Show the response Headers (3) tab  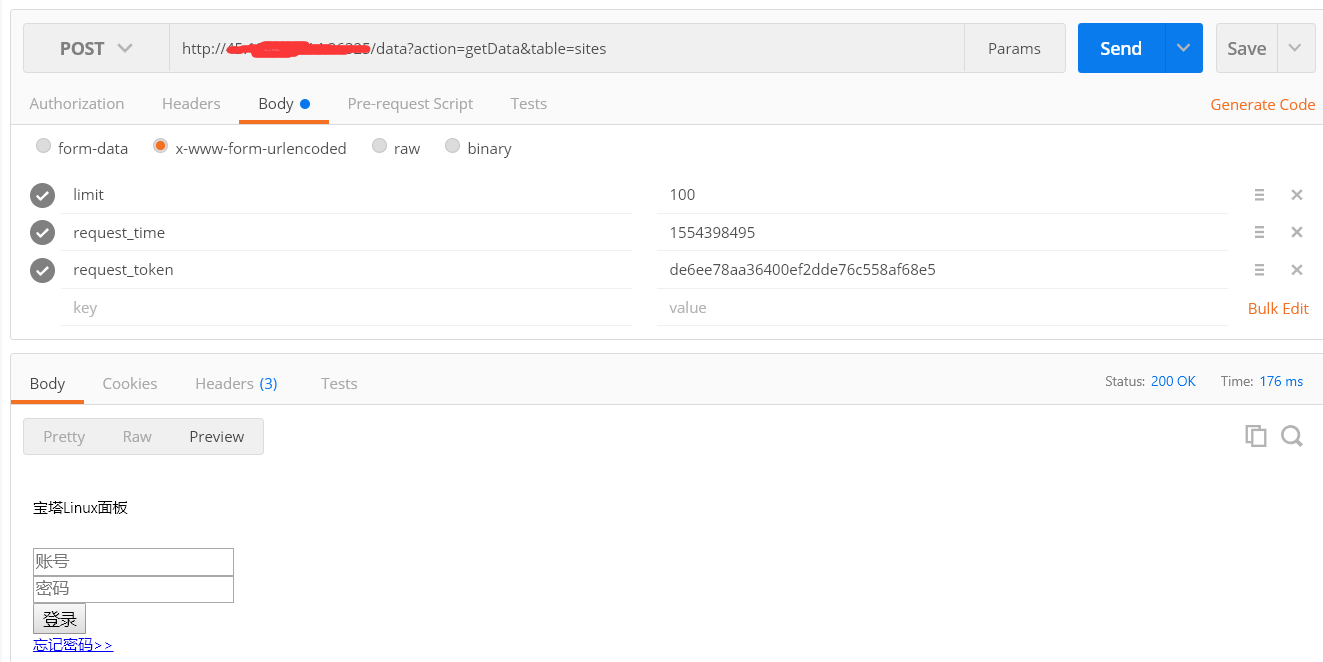[236, 383]
